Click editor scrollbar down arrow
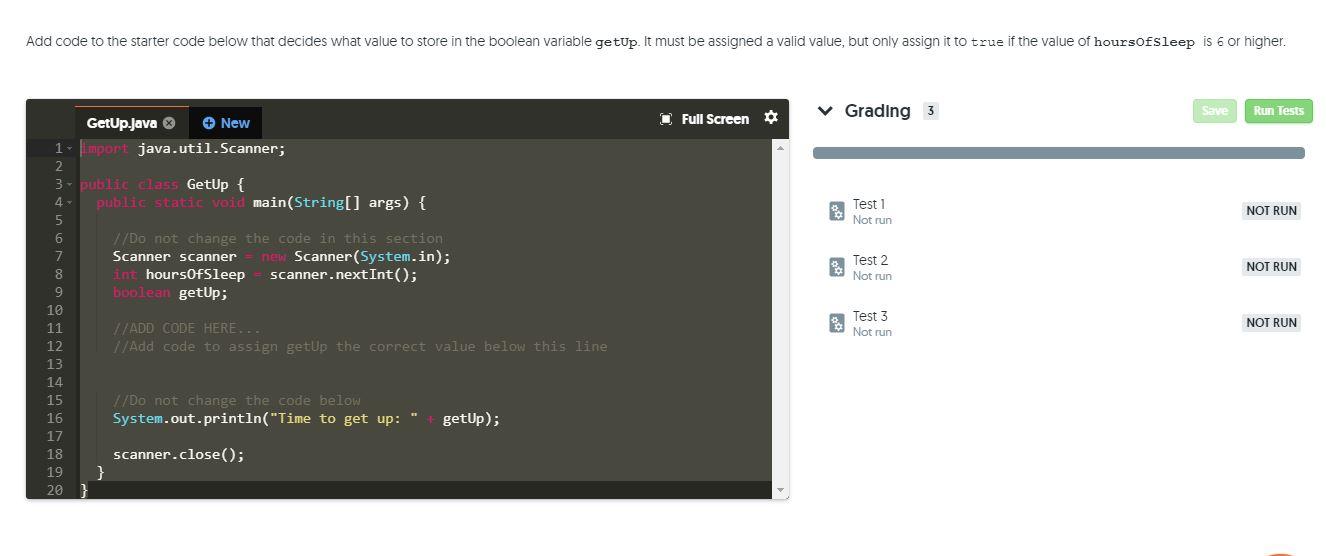 point(780,490)
